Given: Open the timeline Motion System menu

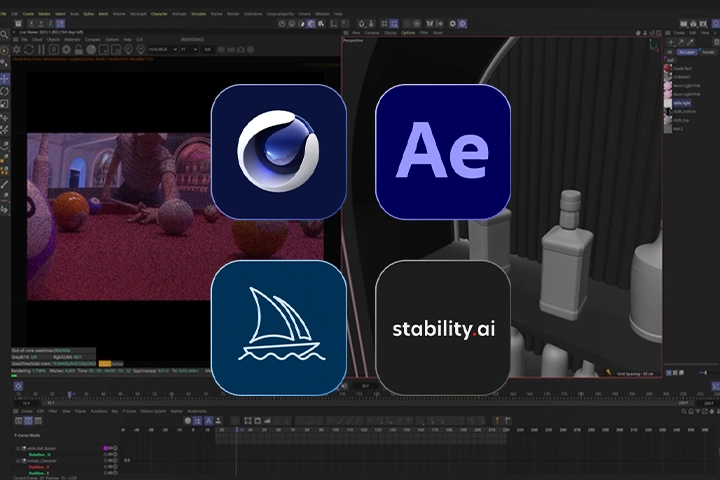Looking at the screenshot, I should (153, 411).
